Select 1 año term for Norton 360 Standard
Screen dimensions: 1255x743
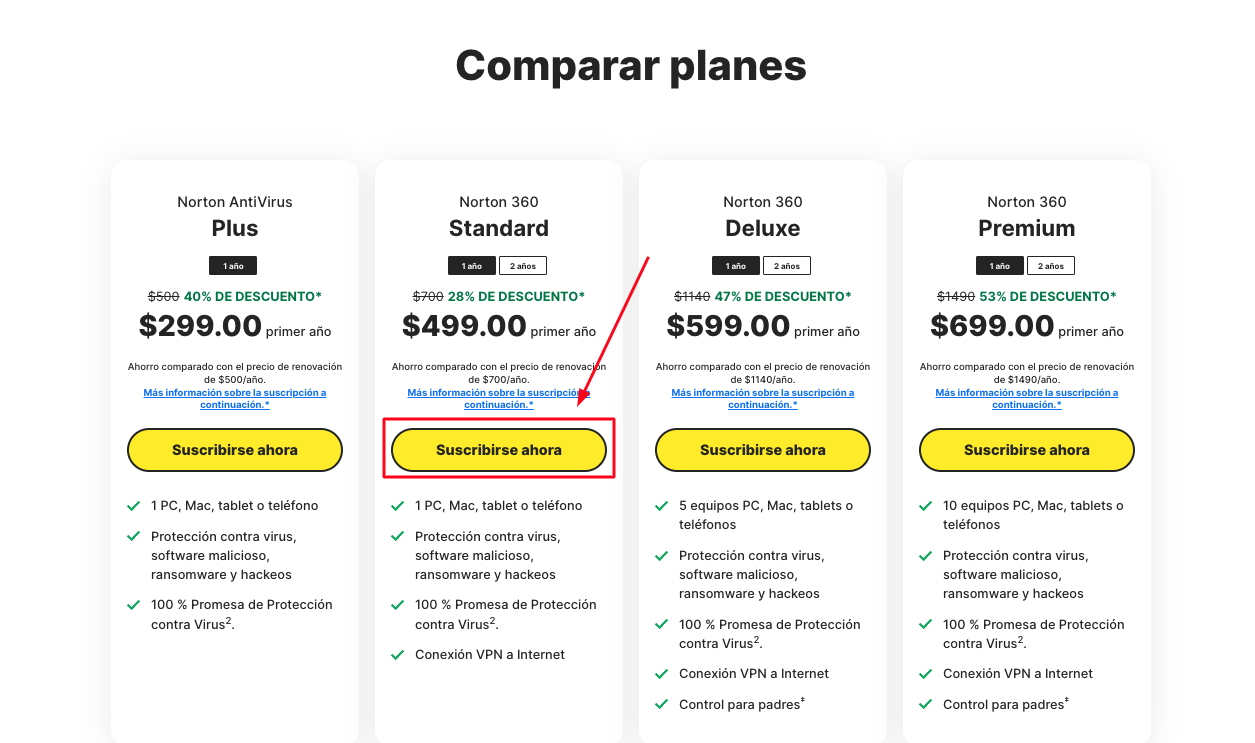472,266
